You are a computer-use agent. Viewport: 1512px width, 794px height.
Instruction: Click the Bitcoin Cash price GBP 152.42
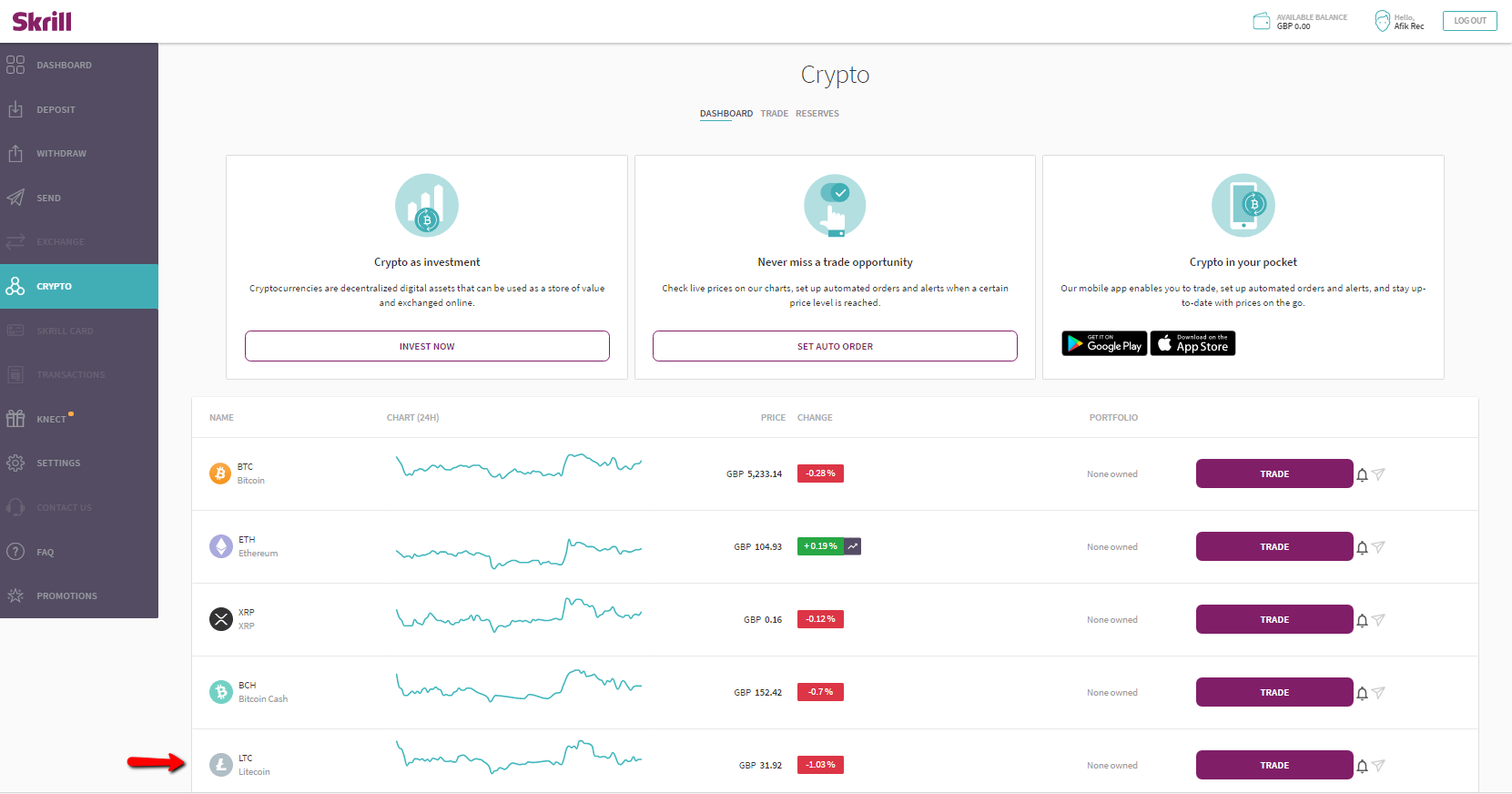click(758, 693)
